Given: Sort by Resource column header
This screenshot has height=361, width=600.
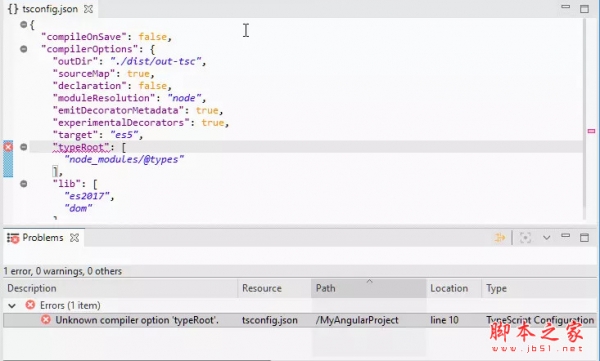Looking at the screenshot, I should [x=275, y=288].
